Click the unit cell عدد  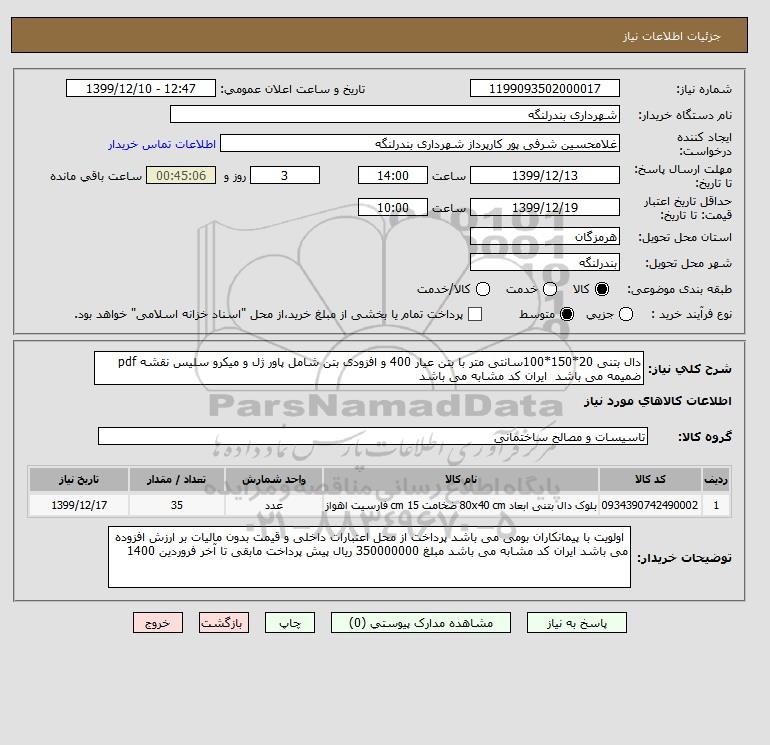[274, 505]
